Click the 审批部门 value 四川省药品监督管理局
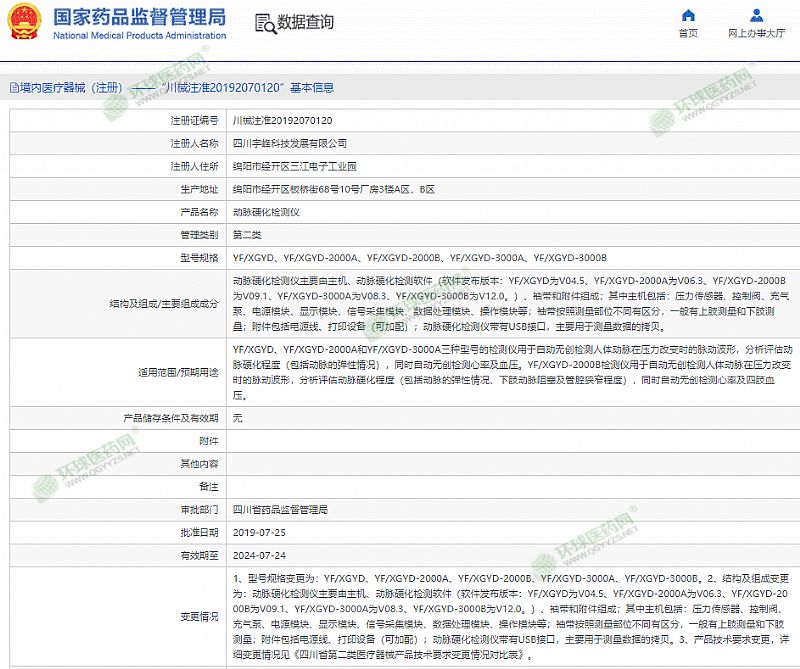This screenshot has height=669, width=800. [280, 509]
